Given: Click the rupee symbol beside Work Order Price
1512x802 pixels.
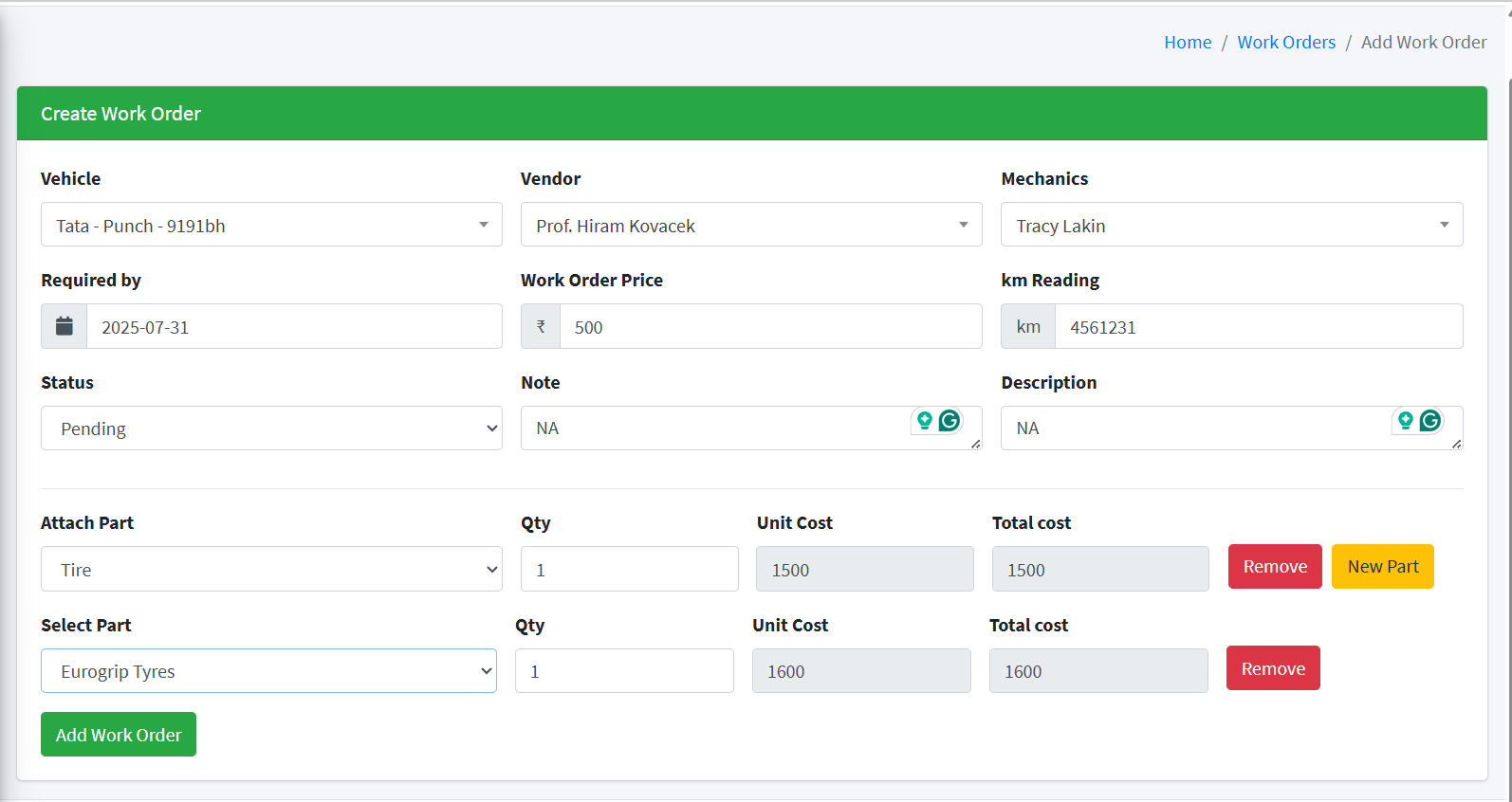Looking at the screenshot, I should (541, 326).
